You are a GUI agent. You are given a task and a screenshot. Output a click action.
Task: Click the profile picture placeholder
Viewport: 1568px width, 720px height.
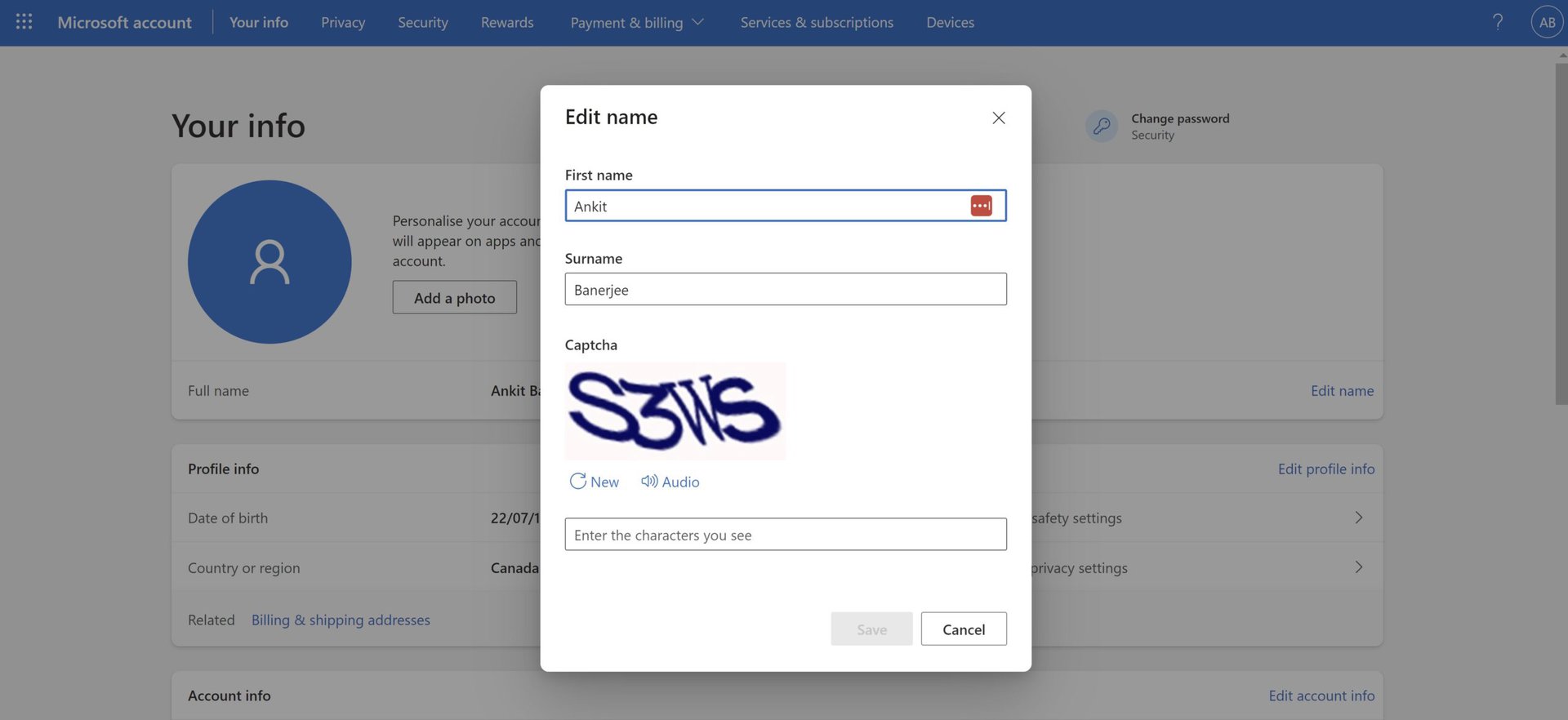click(x=269, y=262)
